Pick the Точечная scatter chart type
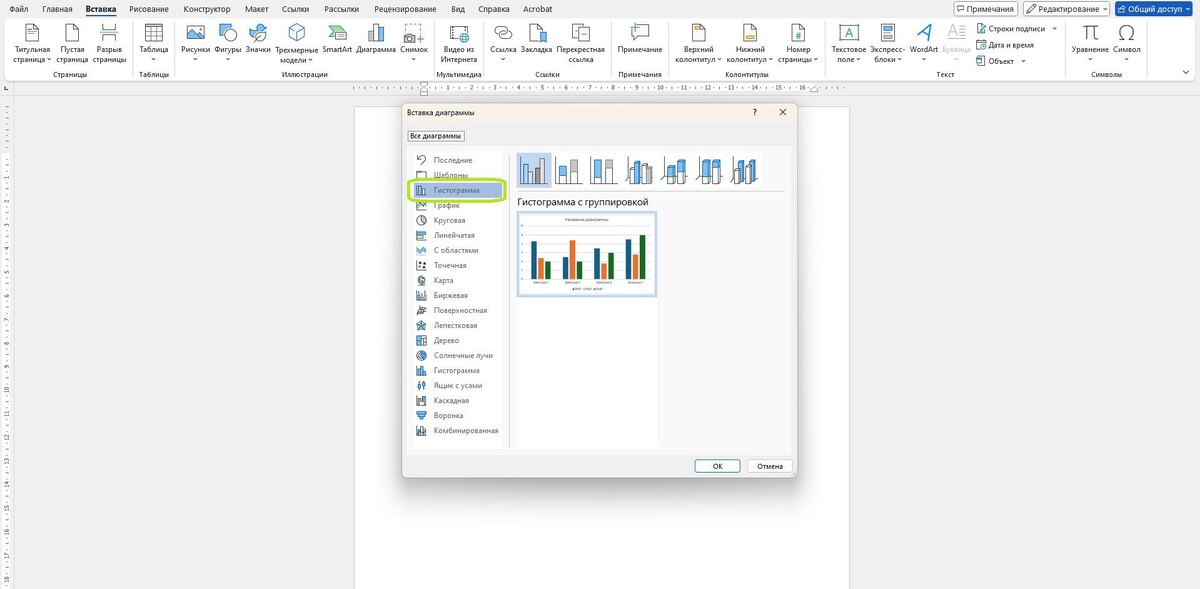Viewport: 1200px width, 589px height. click(x=458, y=265)
